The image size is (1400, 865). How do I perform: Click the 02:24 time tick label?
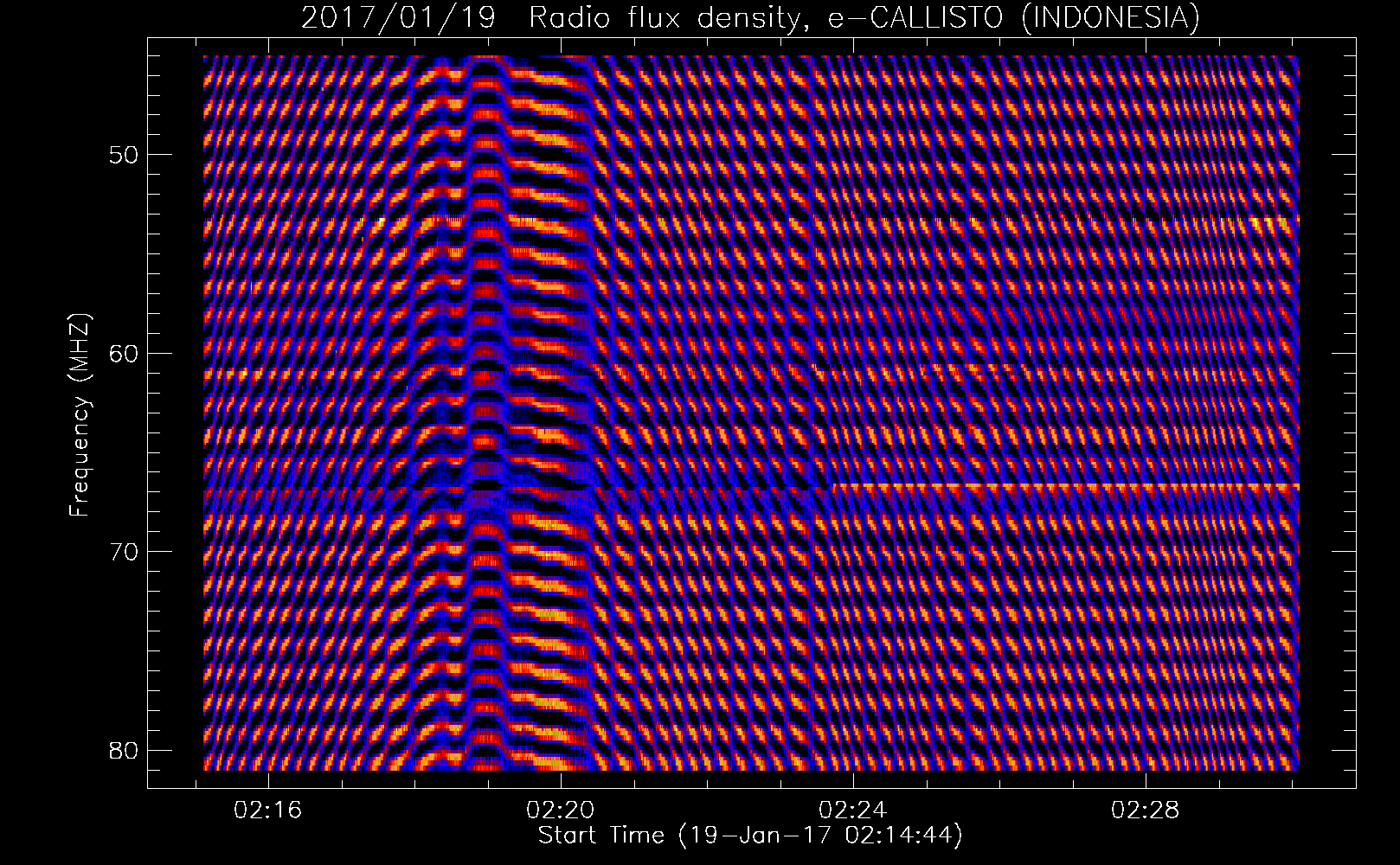click(x=854, y=811)
